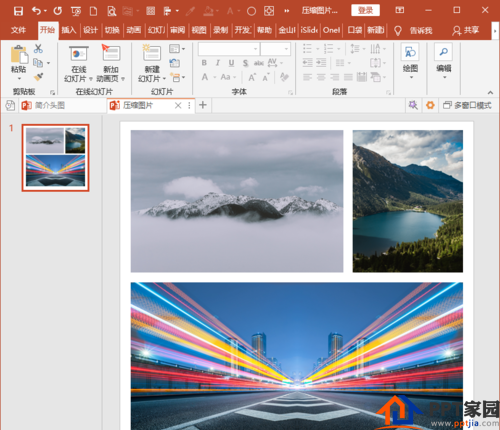The width and height of the screenshot is (500, 430).
Task: Open the 绘图 drawing tools icon
Action: 410,52
